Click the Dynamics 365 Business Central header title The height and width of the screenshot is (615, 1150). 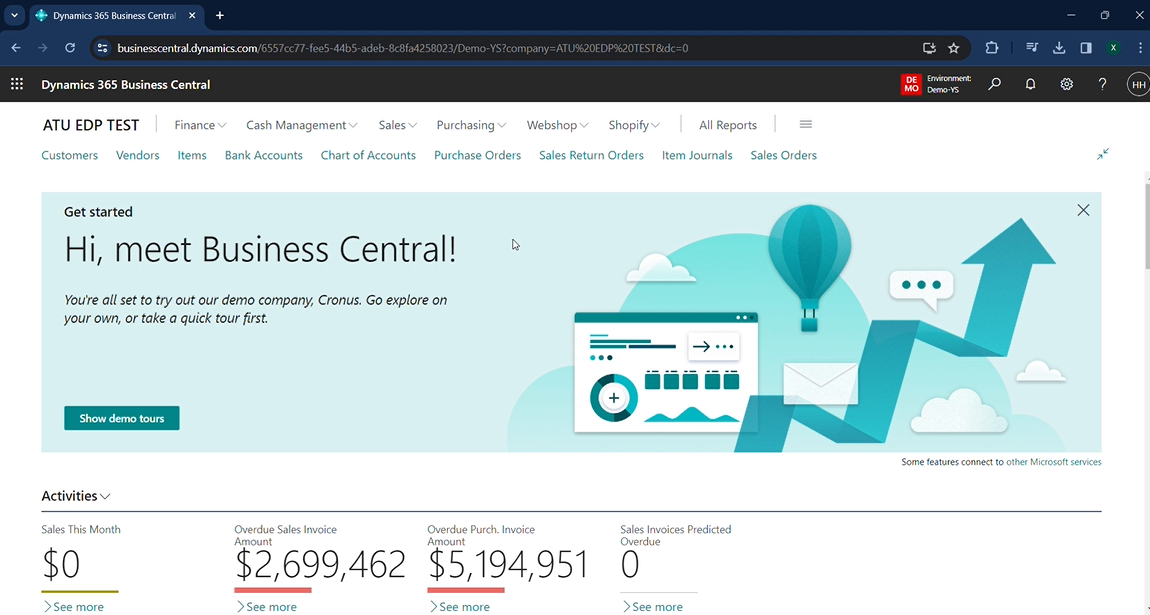[x=125, y=84]
